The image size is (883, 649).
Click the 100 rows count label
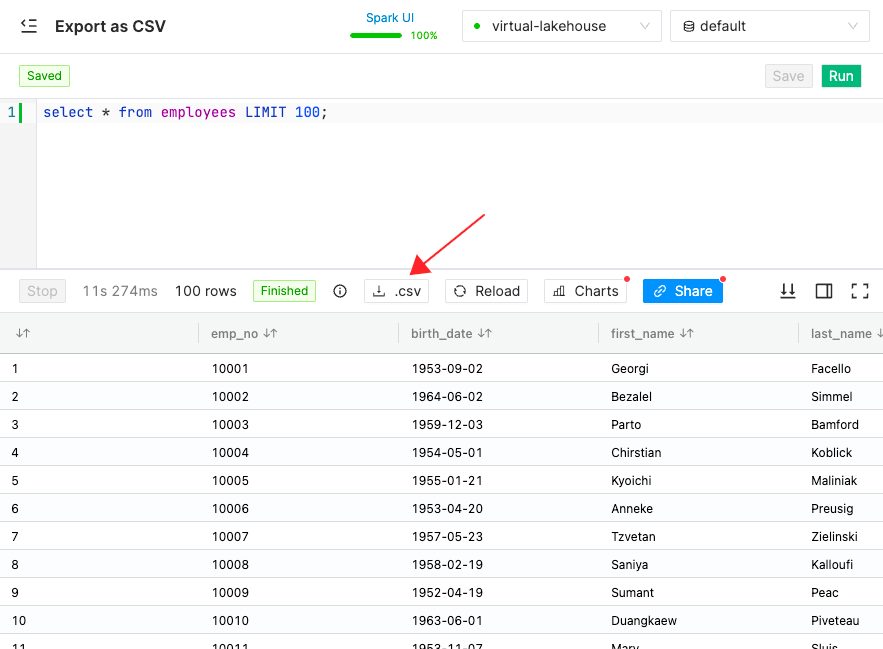pos(206,291)
